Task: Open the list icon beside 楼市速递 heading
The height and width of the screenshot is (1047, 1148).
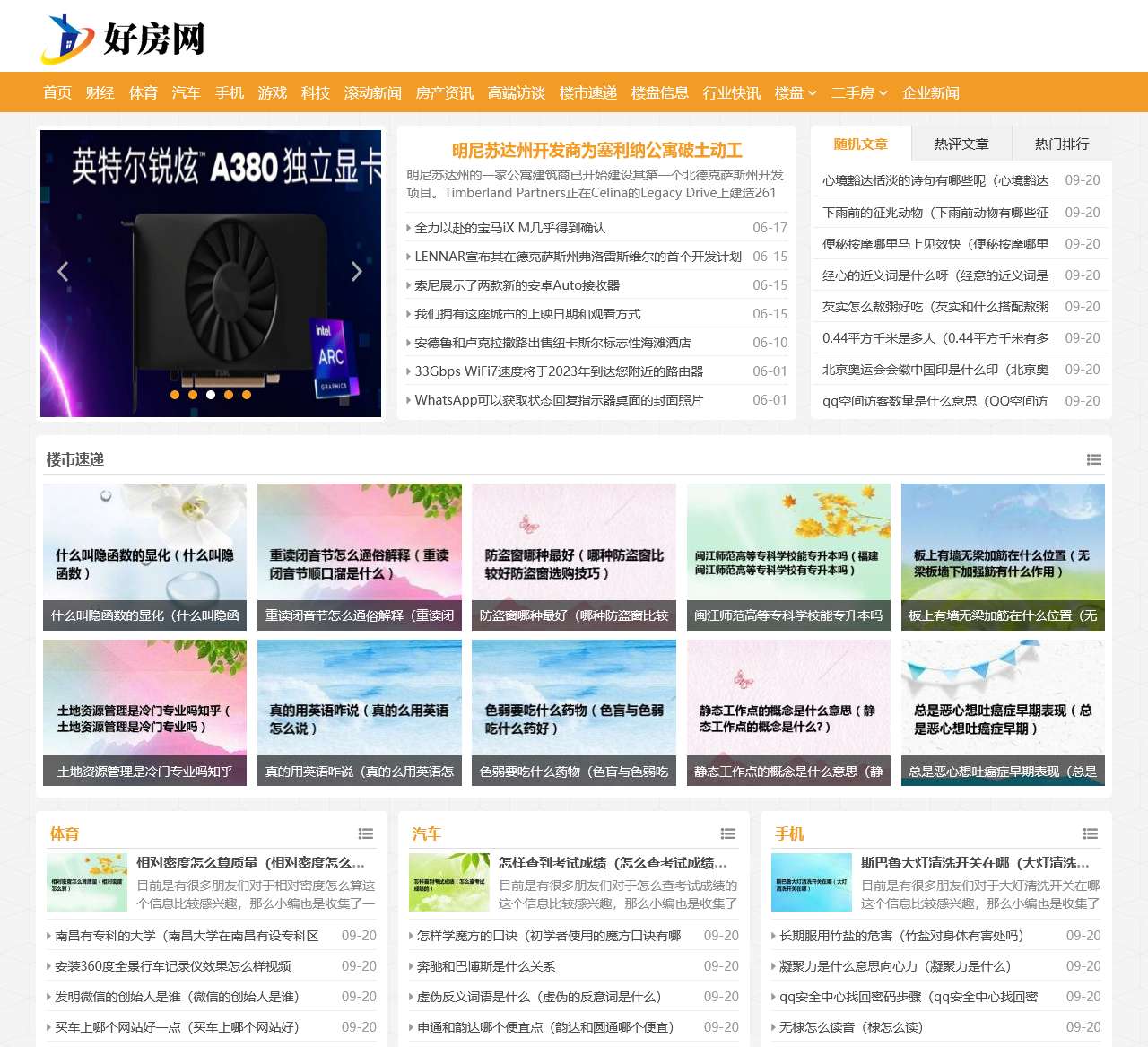Action: coord(1093,459)
